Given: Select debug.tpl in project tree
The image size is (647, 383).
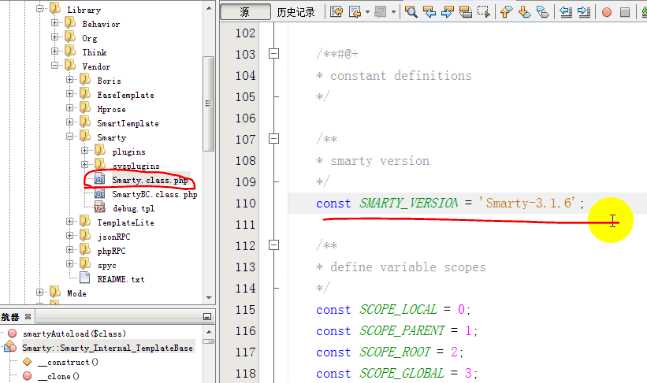Looking at the screenshot, I should pyautogui.click(x=133, y=208).
